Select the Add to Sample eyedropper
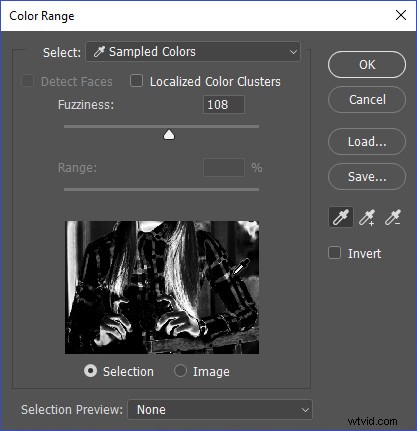The height and width of the screenshot is (431, 417). tap(367, 217)
